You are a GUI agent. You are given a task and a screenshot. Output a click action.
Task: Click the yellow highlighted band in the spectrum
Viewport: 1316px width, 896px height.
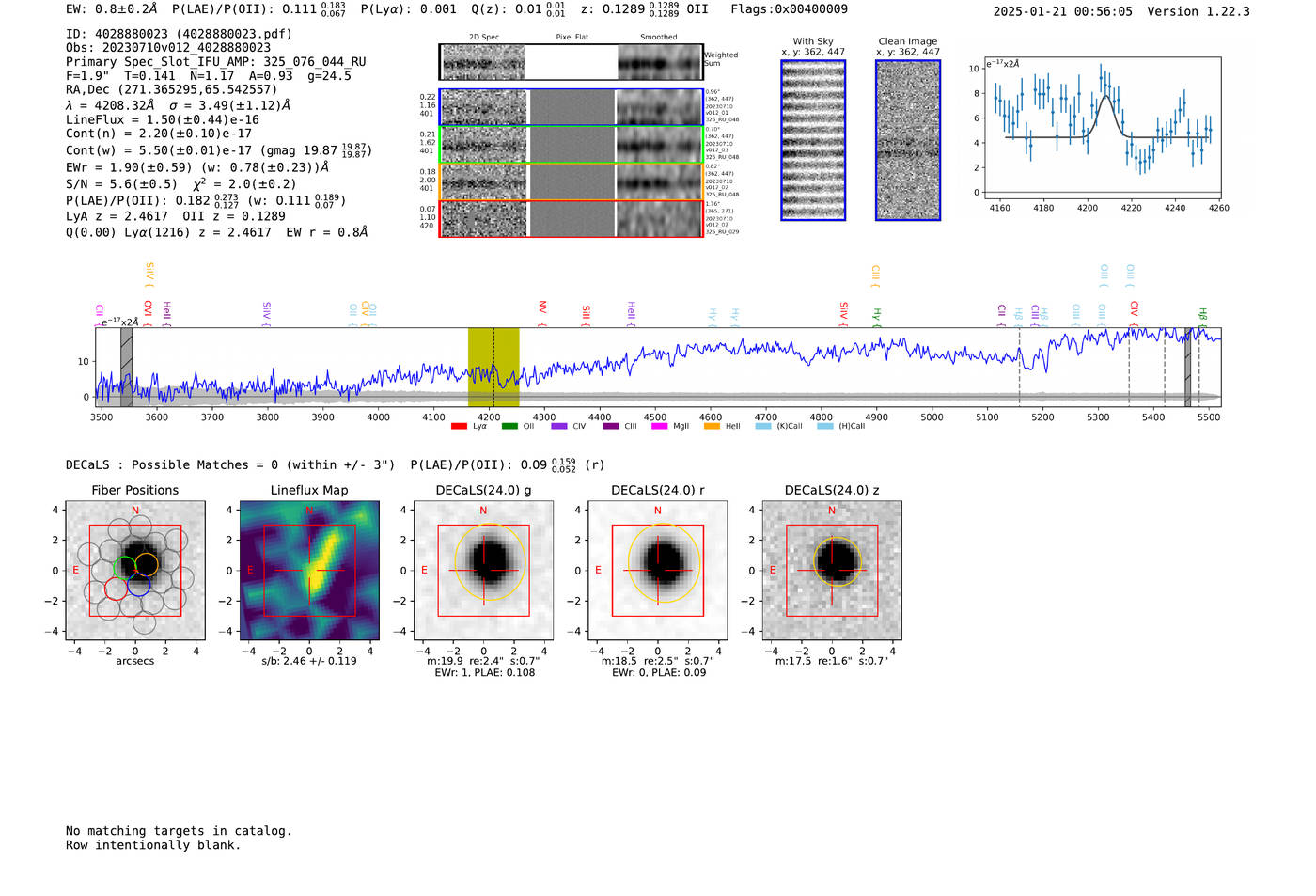click(x=493, y=367)
